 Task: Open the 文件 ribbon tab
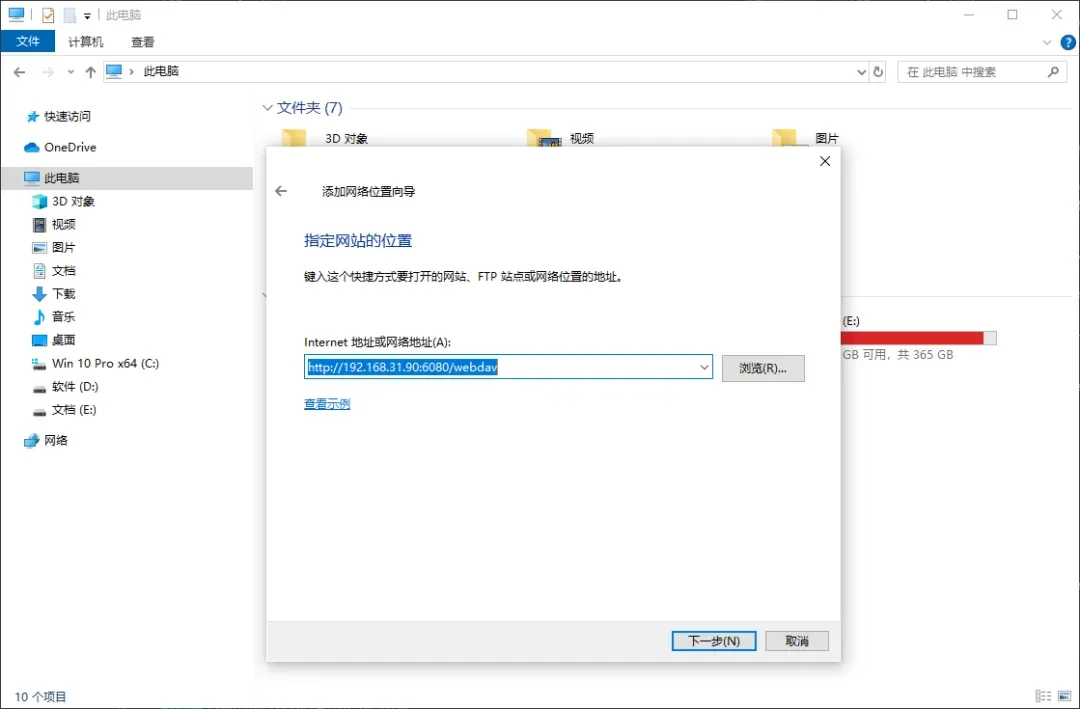pyautogui.click(x=28, y=41)
